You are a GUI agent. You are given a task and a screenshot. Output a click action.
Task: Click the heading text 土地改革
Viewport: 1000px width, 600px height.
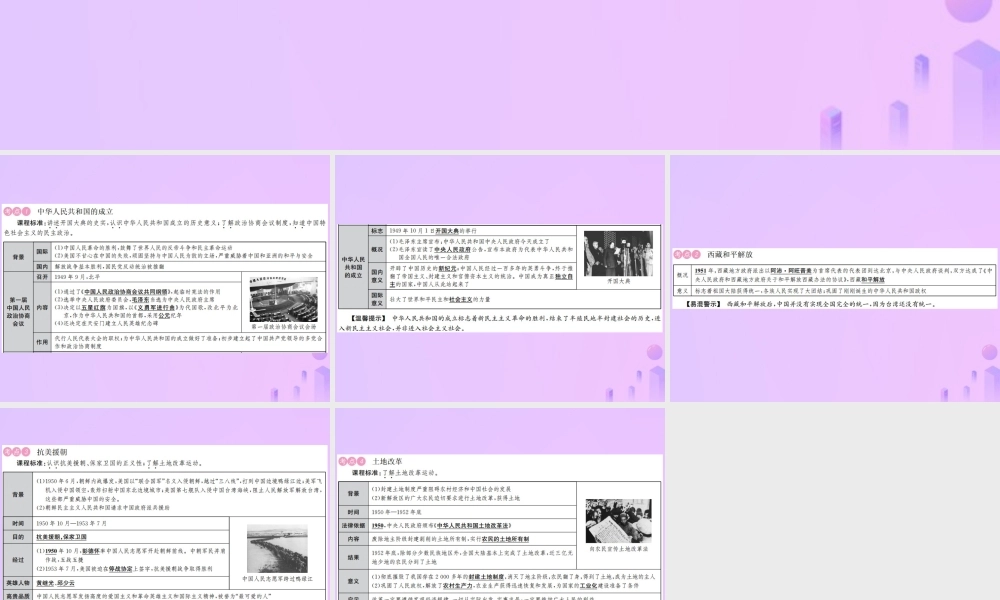coord(387,461)
